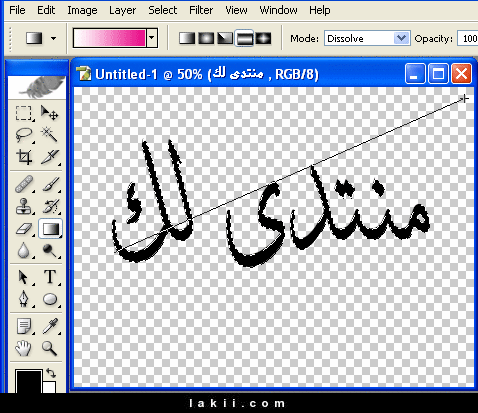Select the Eraser tool
The image size is (478, 413).
pyautogui.click(x=24, y=229)
